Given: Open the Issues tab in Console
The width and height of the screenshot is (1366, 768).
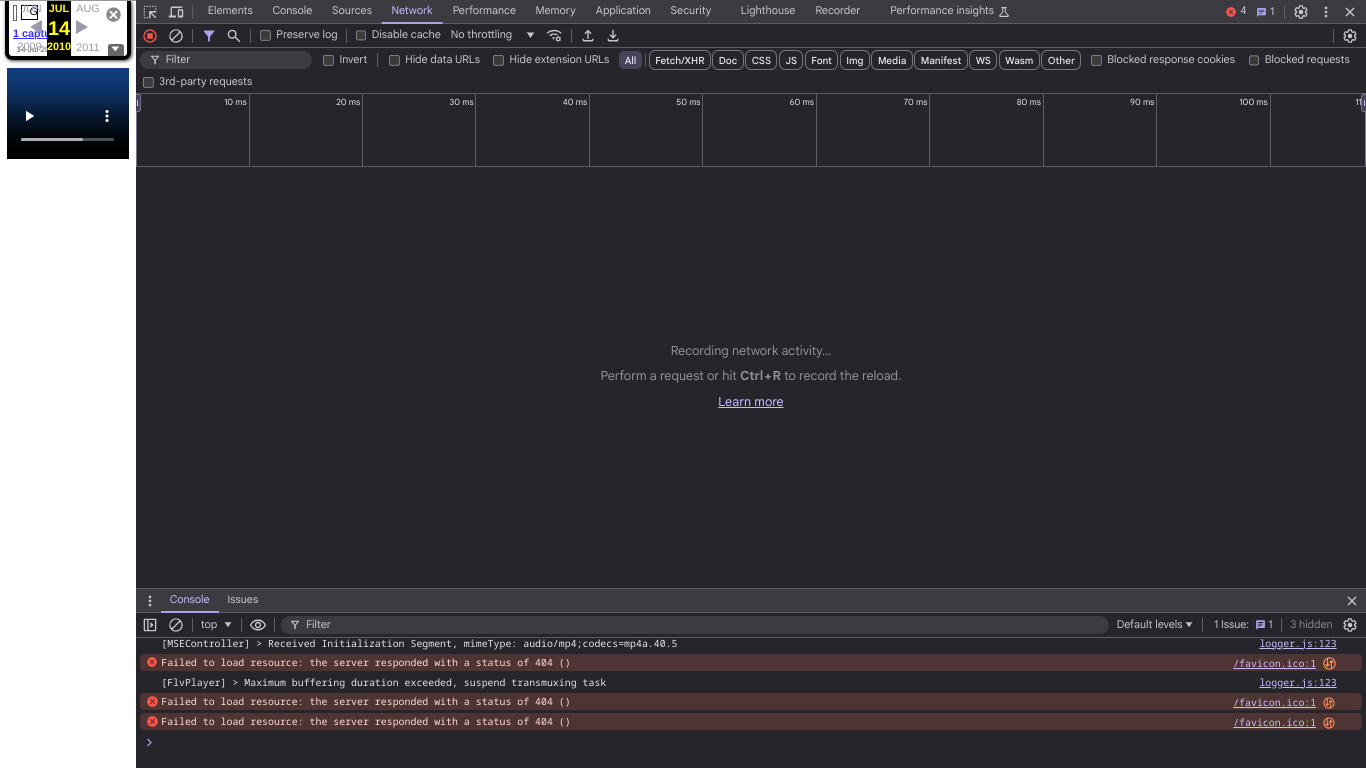Looking at the screenshot, I should click(x=242, y=599).
